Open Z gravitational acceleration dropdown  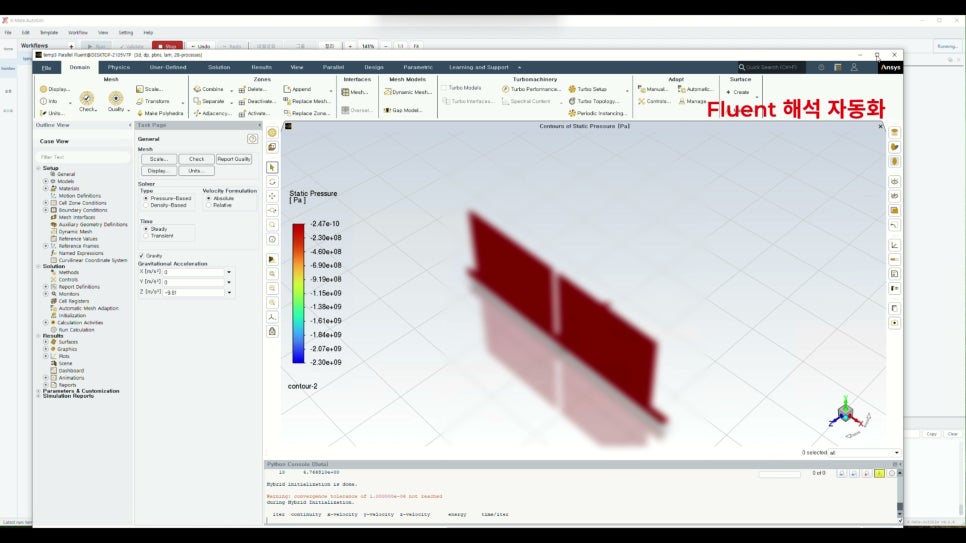(x=229, y=292)
